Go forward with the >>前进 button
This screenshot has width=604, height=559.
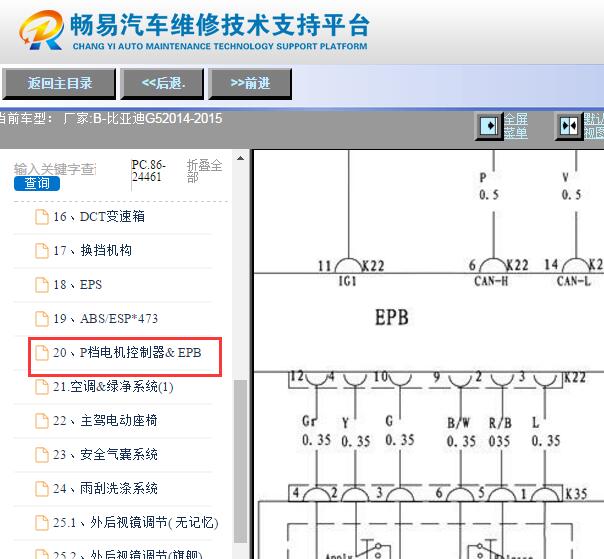(x=250, y=83)
